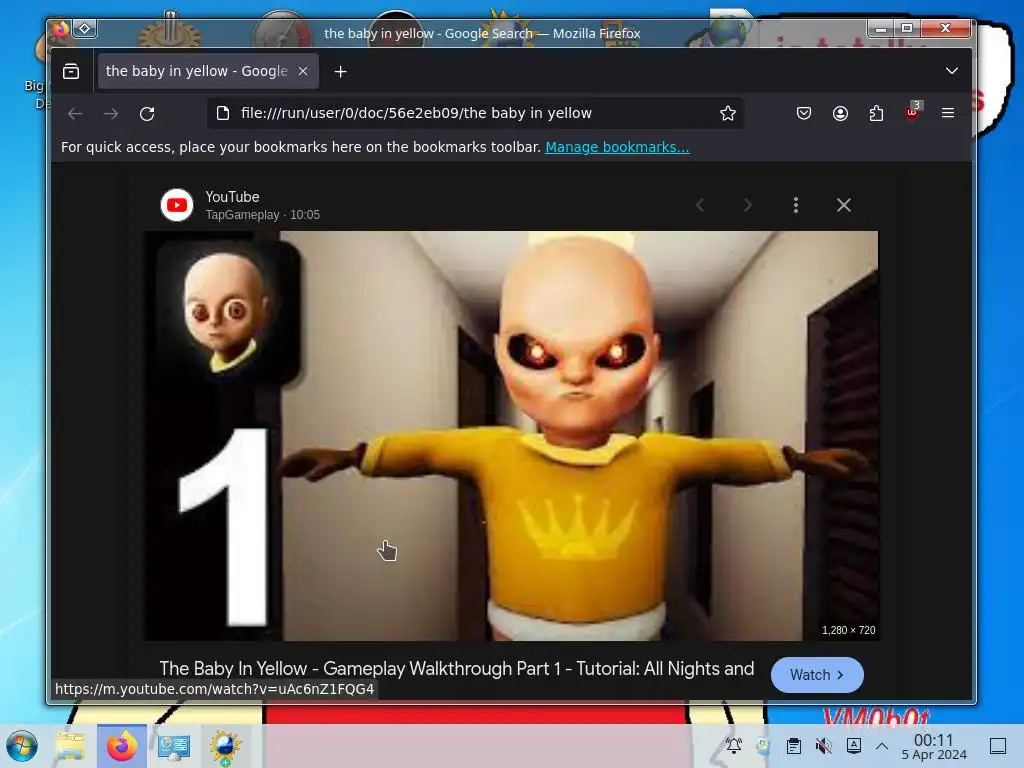1024x768 pixels.
Task: Show next image result arrow
Action: tap(748, 205)
